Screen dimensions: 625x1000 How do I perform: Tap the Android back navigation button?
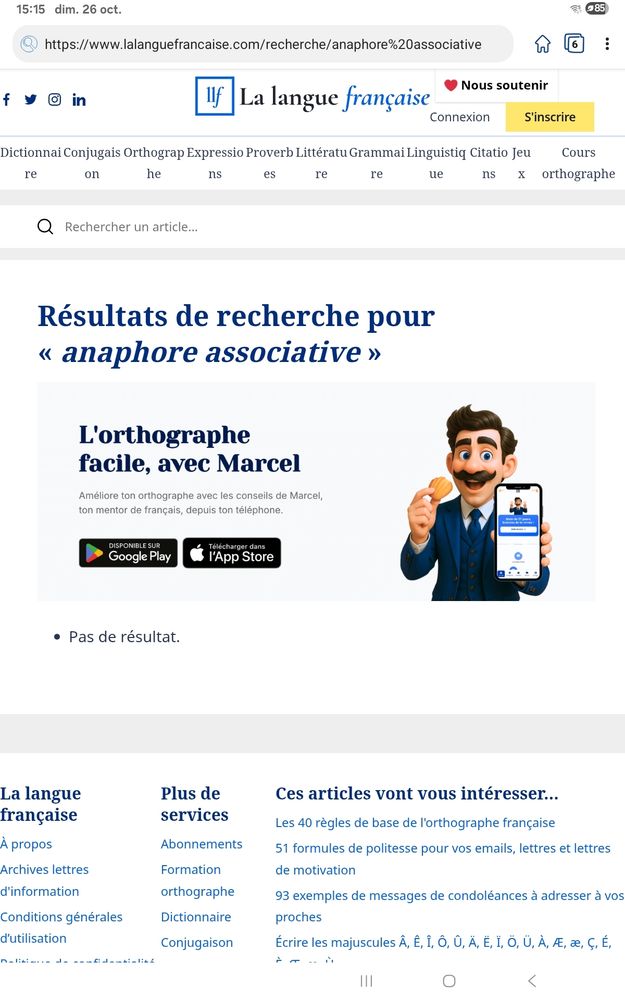(532, 981)
